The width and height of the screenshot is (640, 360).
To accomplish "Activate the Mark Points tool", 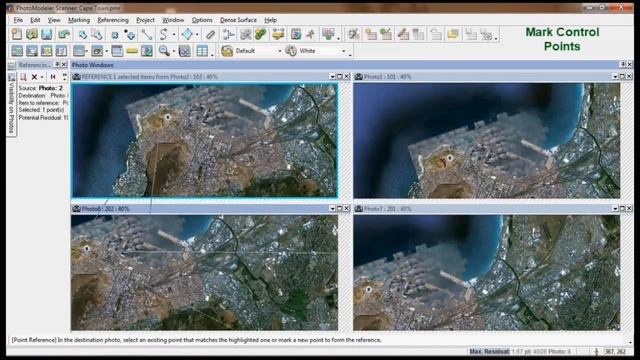I will coord(130,35).
